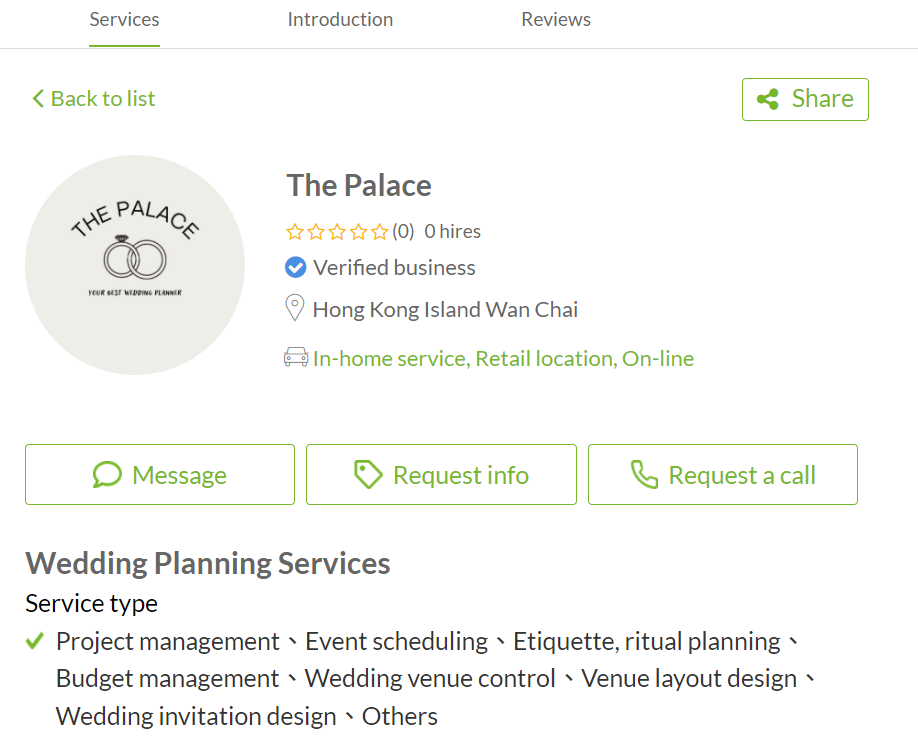Image resolution: width=918 pixels, height=745 pixels.
Task: Click the car service-type icon
Action: (296, 357)
